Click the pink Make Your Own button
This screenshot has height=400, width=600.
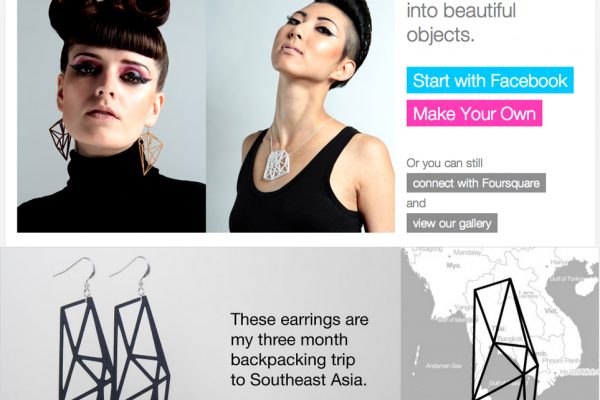[474, 113]
